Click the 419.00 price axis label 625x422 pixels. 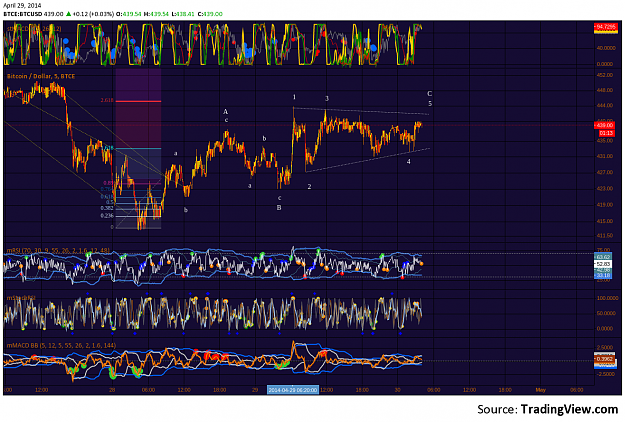pyautogui.click(x=605, y=205)
